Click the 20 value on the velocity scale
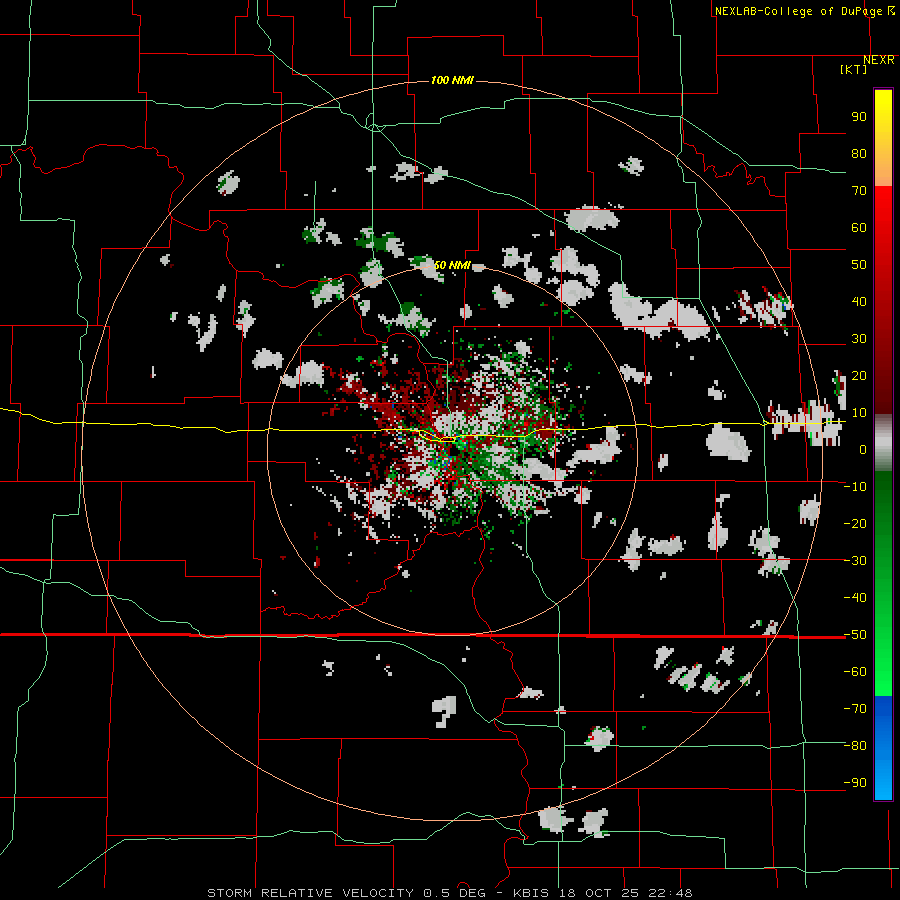This screenshot has height=900, width=900. tap(859, 375)
